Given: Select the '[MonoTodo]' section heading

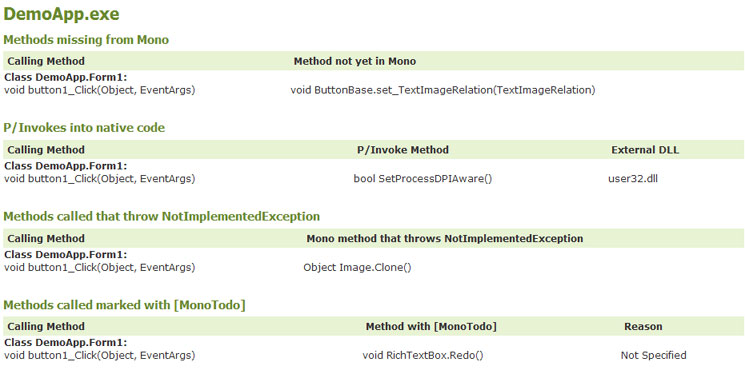Looking at the screenshot, I should 124,305.
